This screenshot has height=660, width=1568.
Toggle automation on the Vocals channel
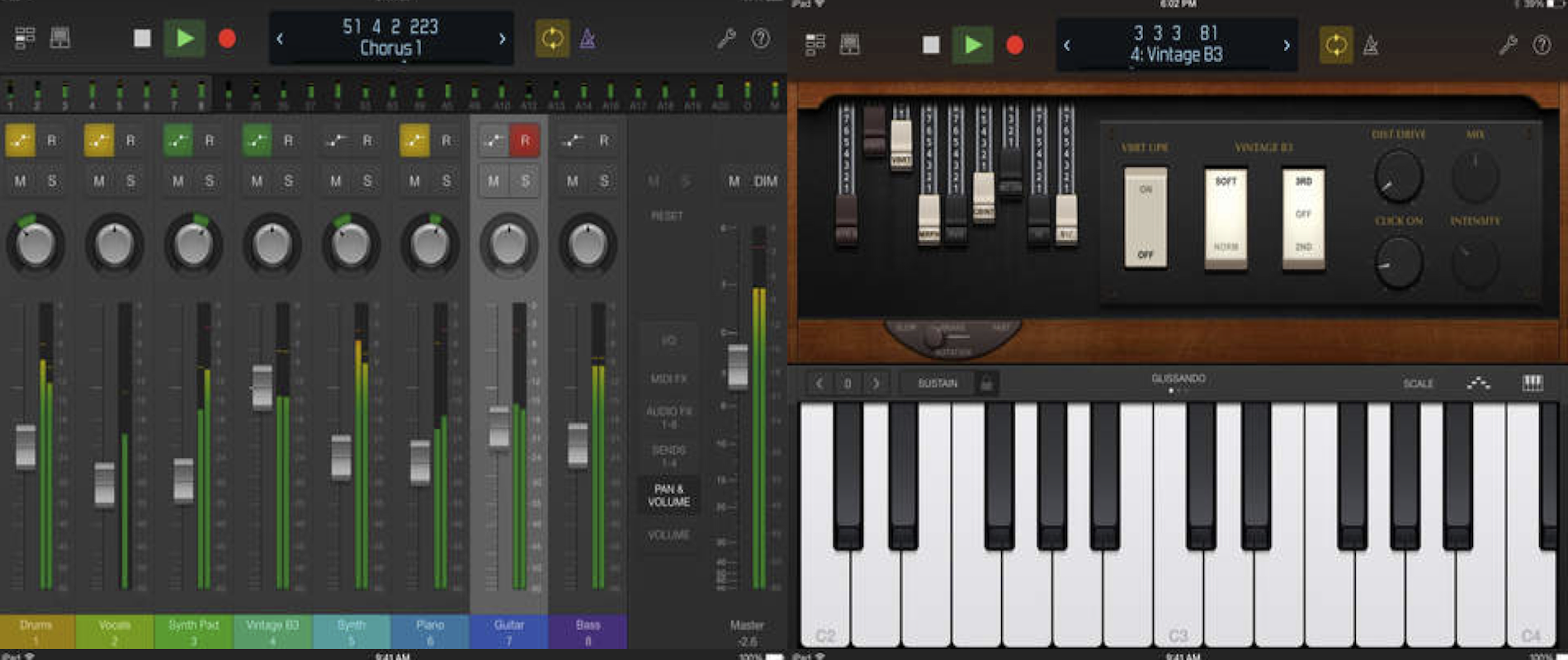(99, 141)
